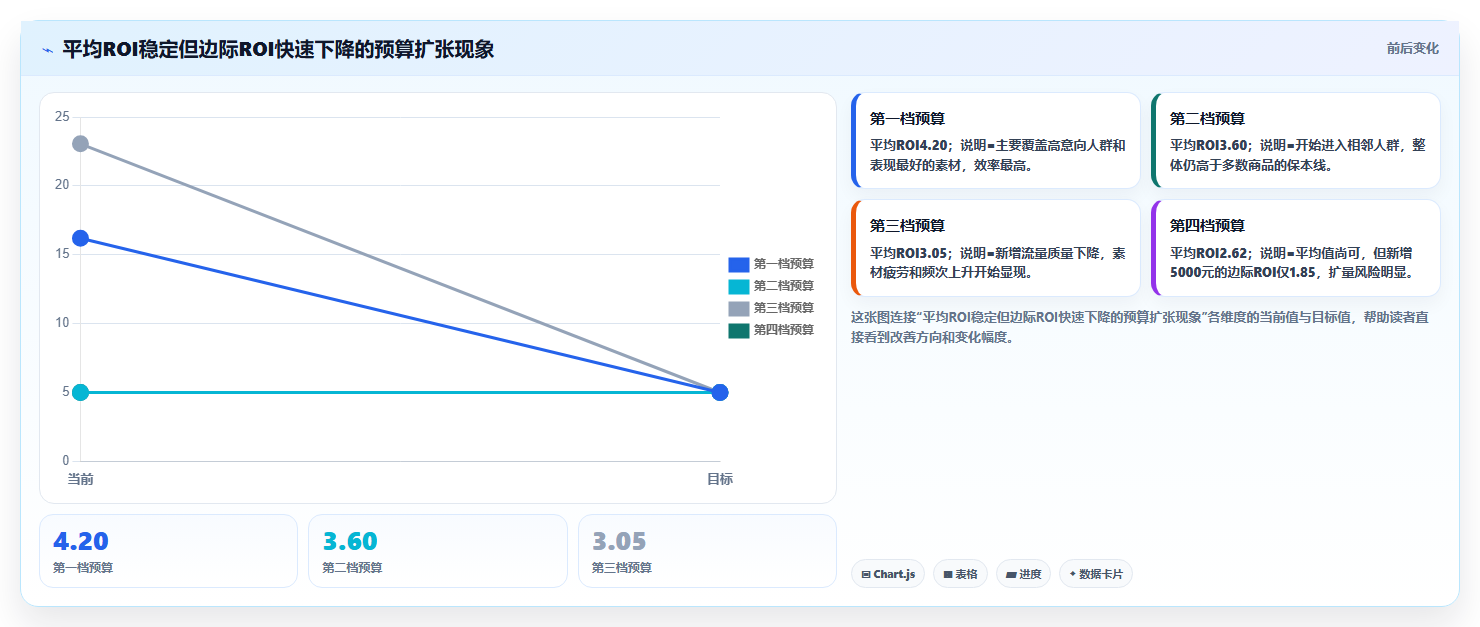Toggle the grey 第三档预算 legend swatch
The height and width of the screenshot is (627, 1480).
[738, 308]
